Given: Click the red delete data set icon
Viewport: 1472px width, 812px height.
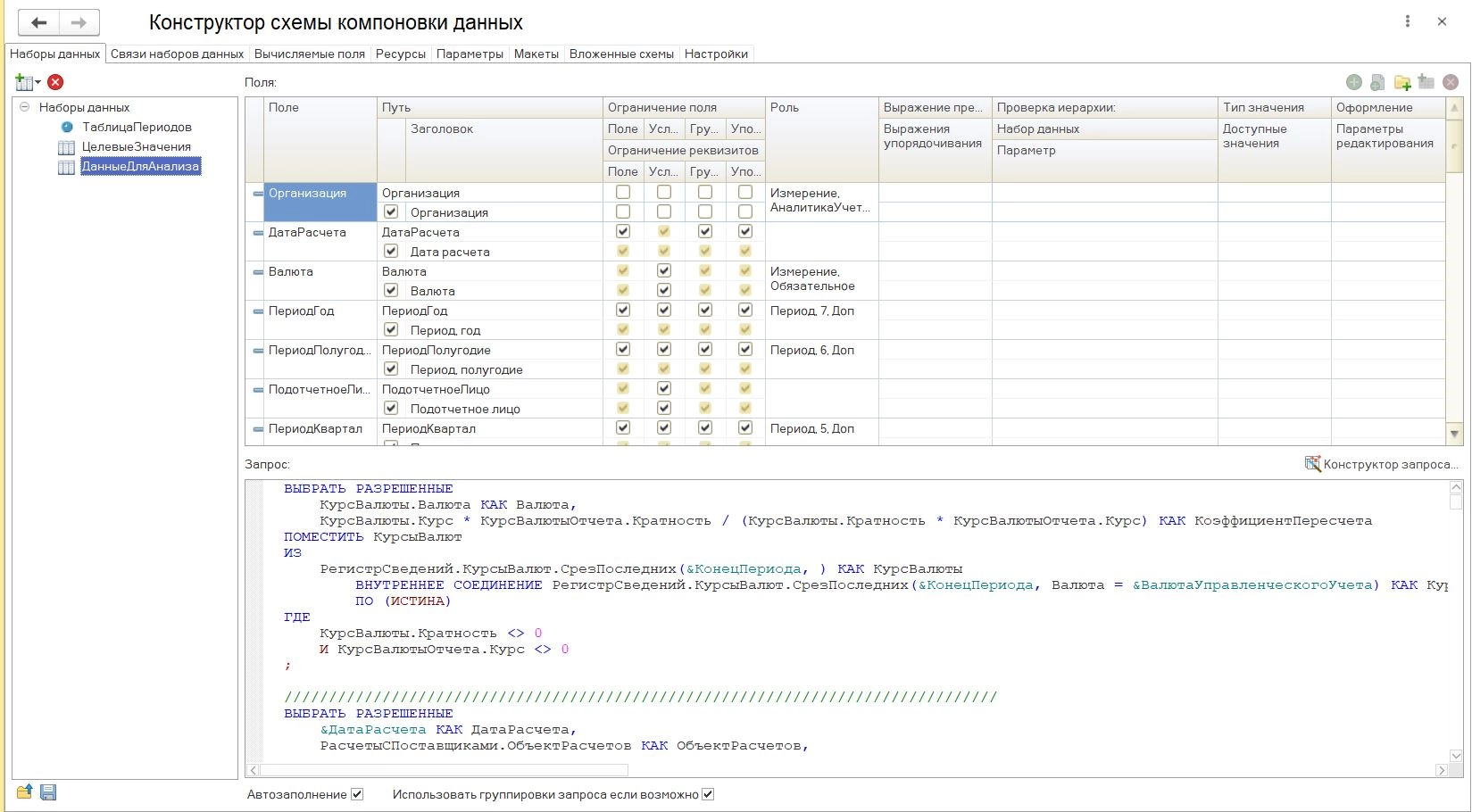Looking at the screenshot, I should [x=55, y=82].
